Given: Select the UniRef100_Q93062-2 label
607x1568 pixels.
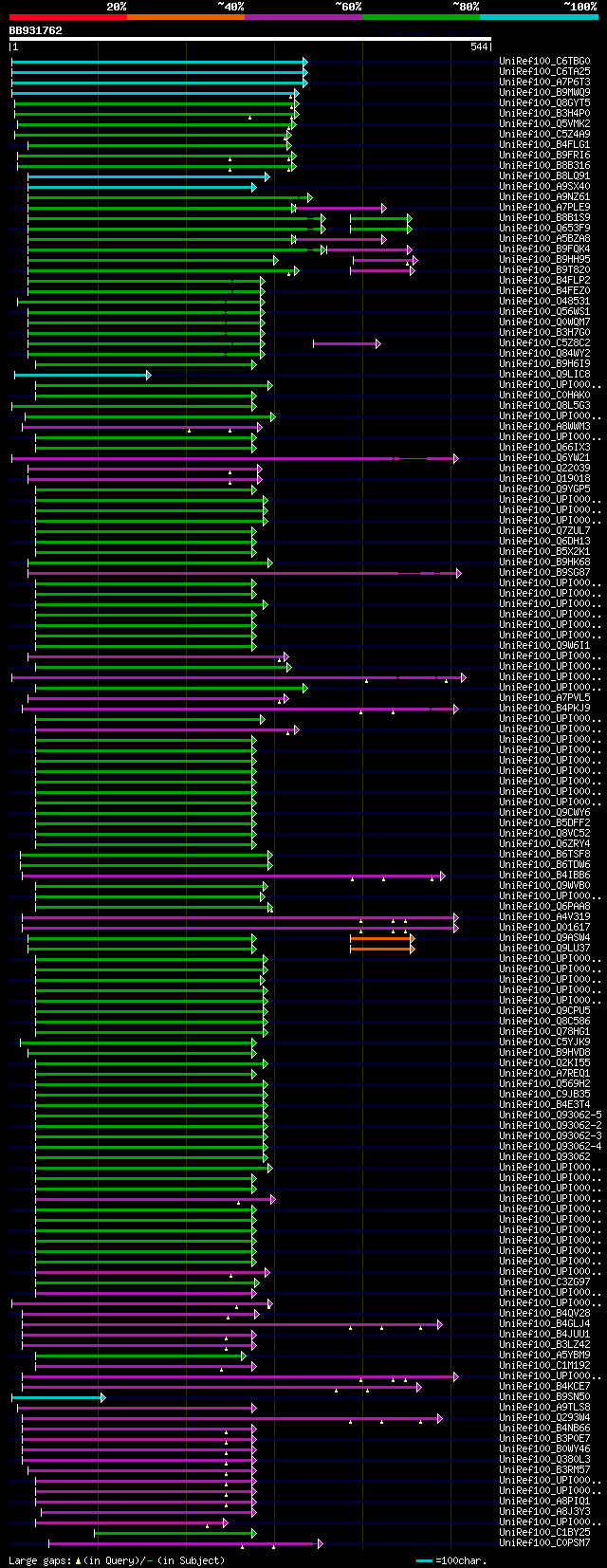Looking at the screenshot, I should coord(550,1126).
